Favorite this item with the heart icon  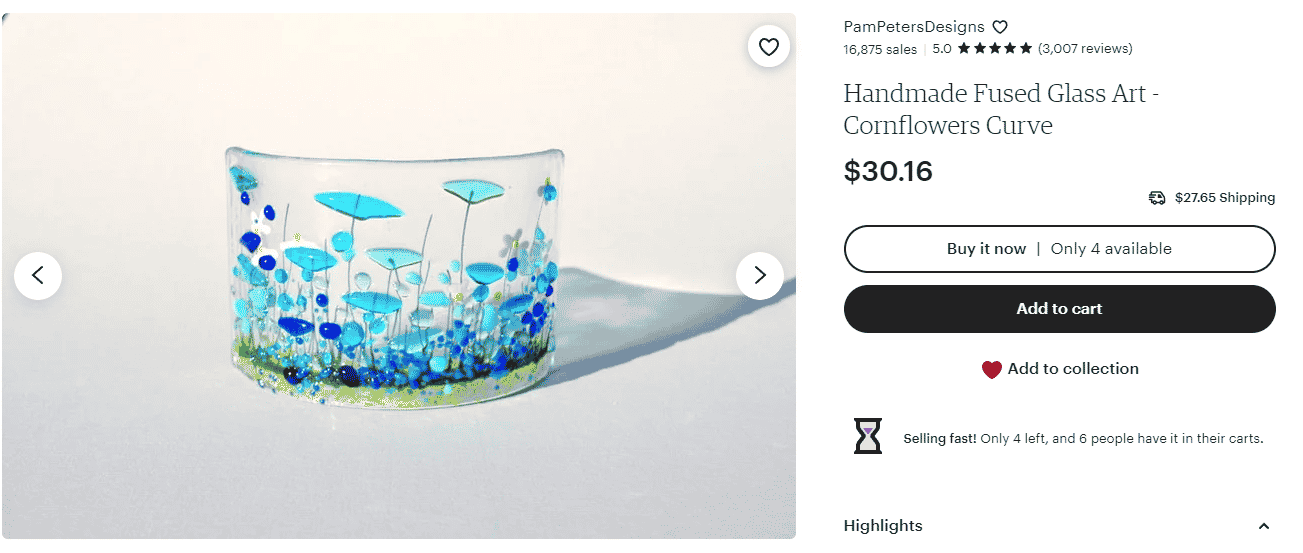768,46
